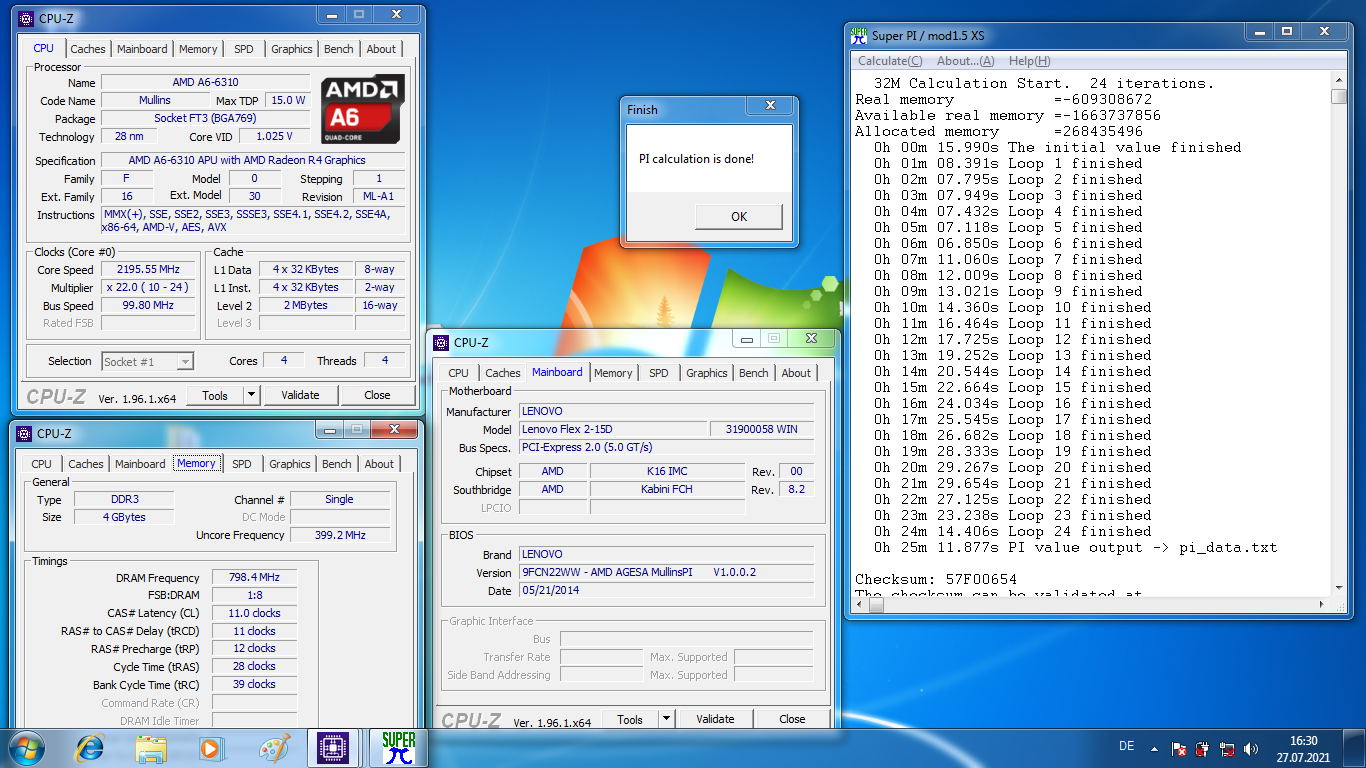Close the Finish dialog with X
This screenshot has height=768, width=1366.
point(770,105)
